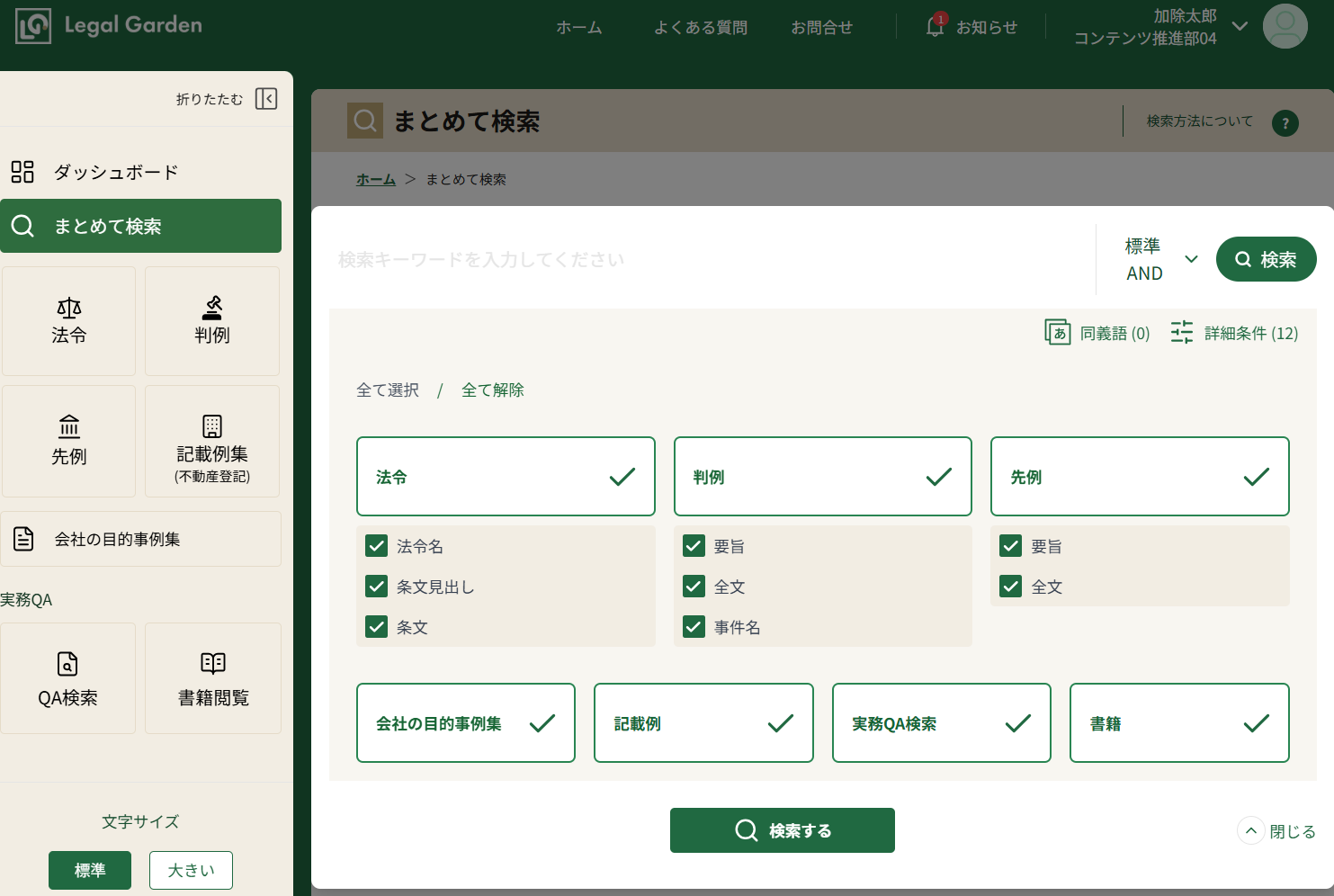Click the 会社の目的事例集 document icon
The image size is (1334, 896).
point(23,539)
